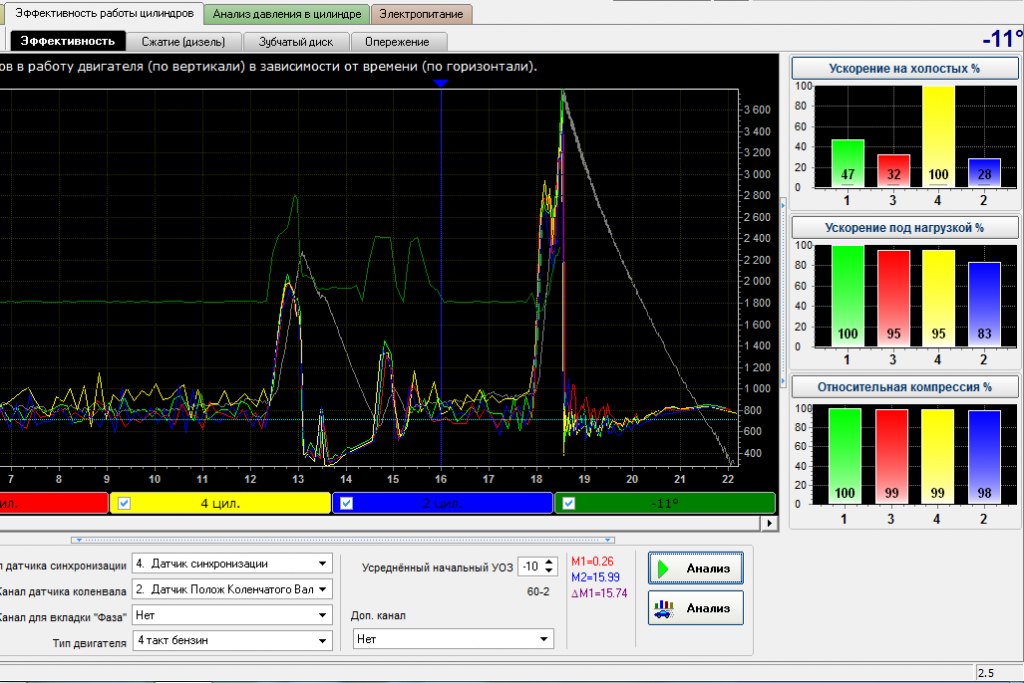
Task: Open the Эффективность работы цилиндров tab
Action: point(104,13)
